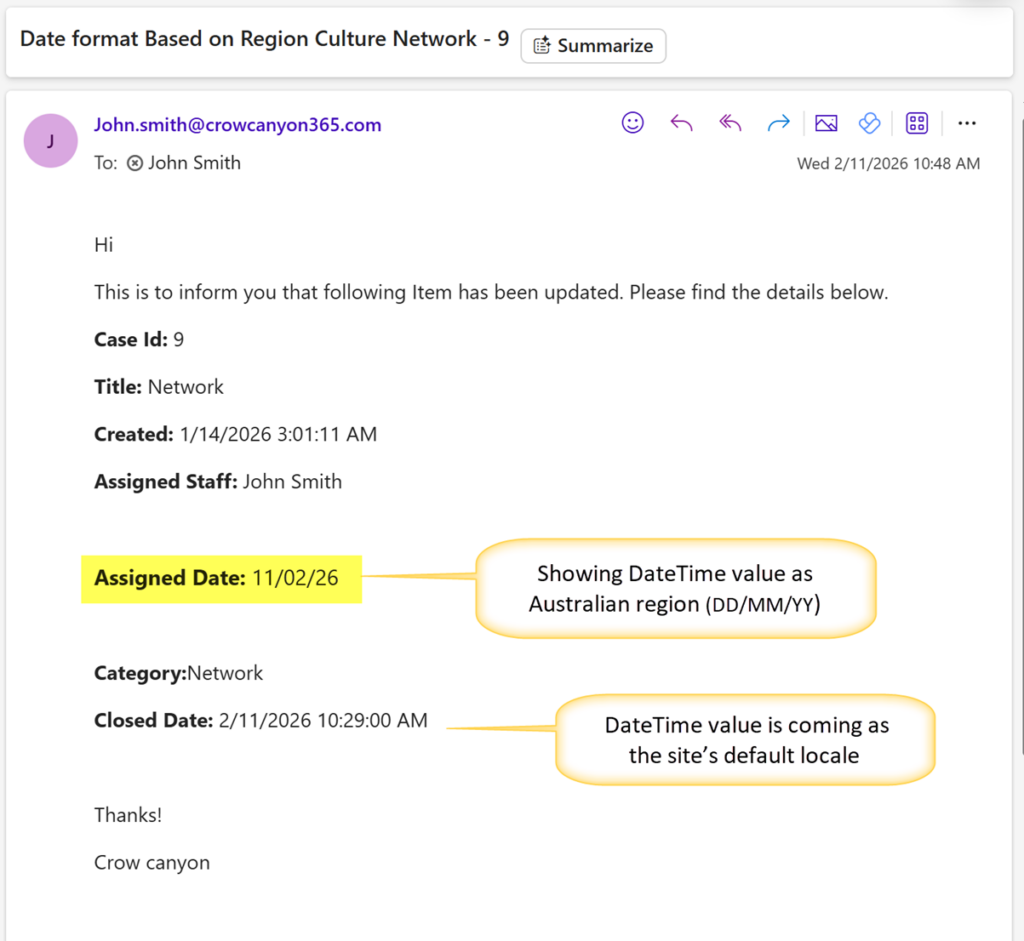Click the Summarize button
The image size is (1024, 941).
pos(593,46)
